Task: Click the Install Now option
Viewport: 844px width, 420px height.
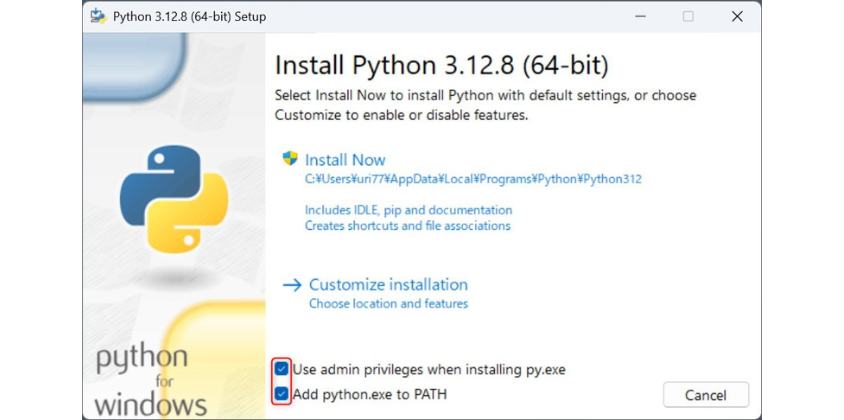Action: click(x=345, y=160)
